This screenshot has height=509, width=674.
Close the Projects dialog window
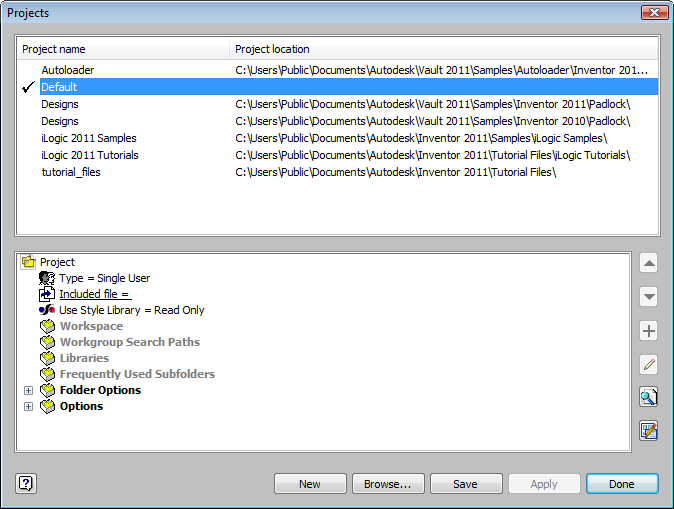point(655,12)
